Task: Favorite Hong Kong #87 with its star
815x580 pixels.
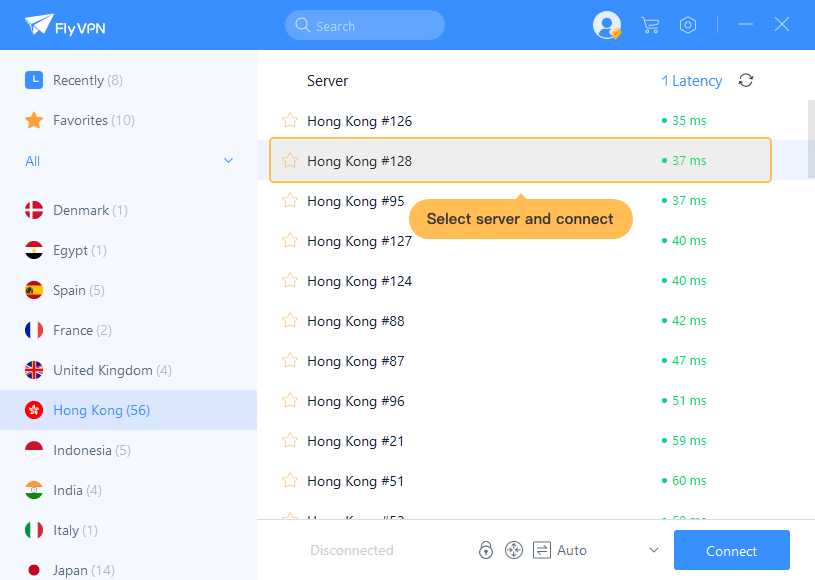Action: click(x=290, y=361)
